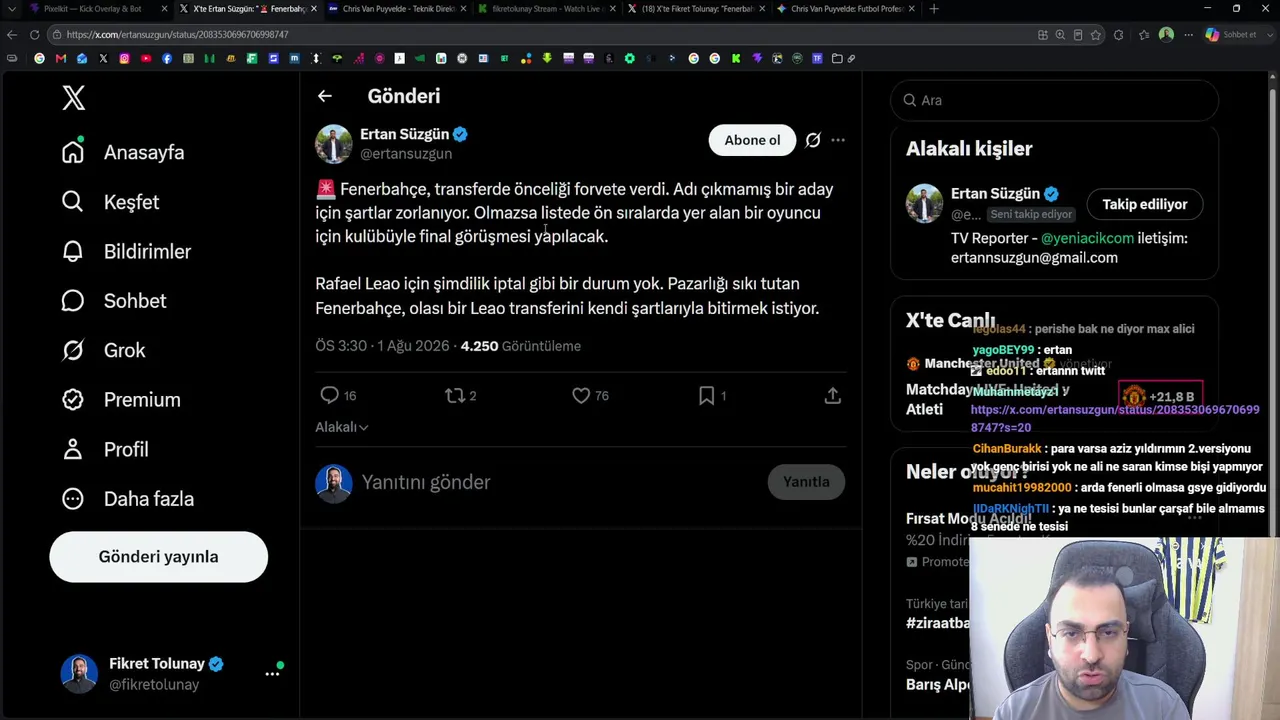Click the browser address bar URL
Screen dimensions: 1280x720
[178, 35]
